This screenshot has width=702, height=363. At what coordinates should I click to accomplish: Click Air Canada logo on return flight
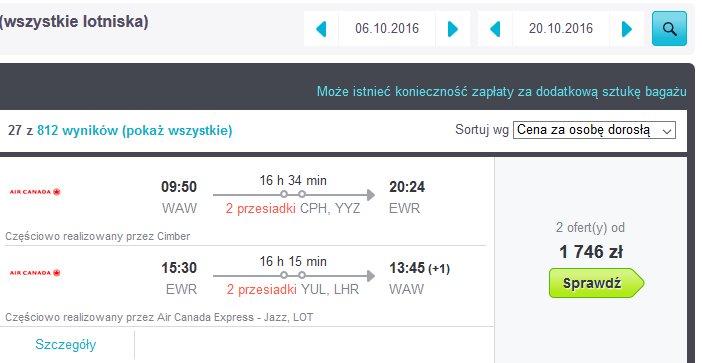pyautogui.click(x=35, y=273)
